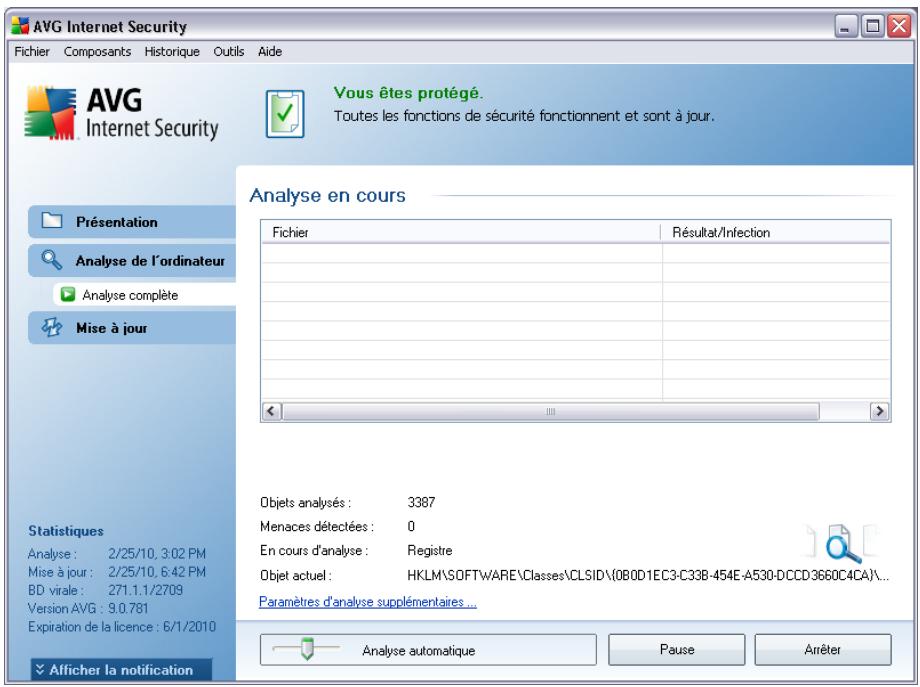920x687 pixels.
Task: Maximize the AVG Internet Security window
Action: [x=872, y=26]
